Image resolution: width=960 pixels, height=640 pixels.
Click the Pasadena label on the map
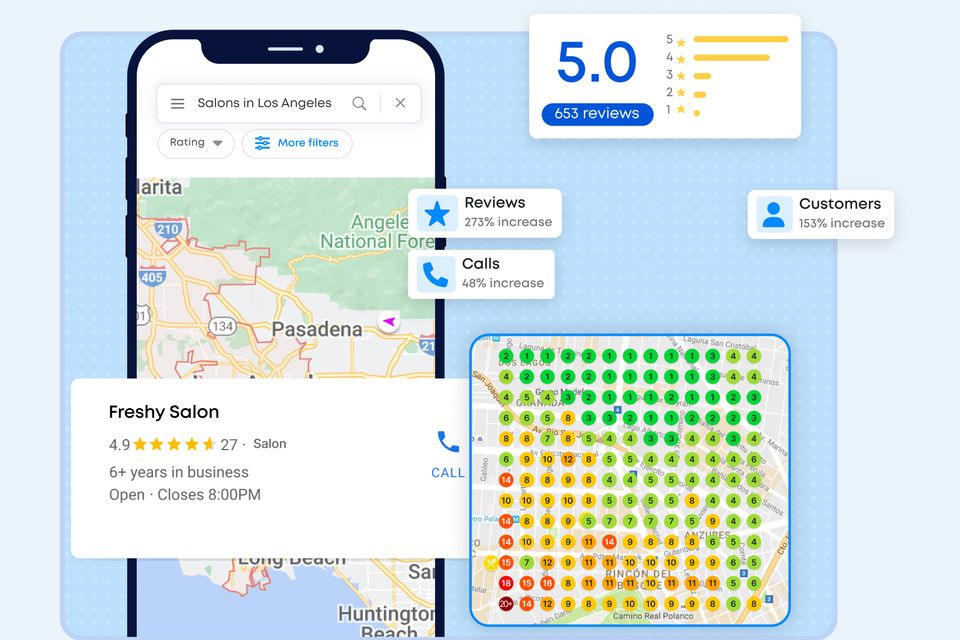(x=317, y=329)
